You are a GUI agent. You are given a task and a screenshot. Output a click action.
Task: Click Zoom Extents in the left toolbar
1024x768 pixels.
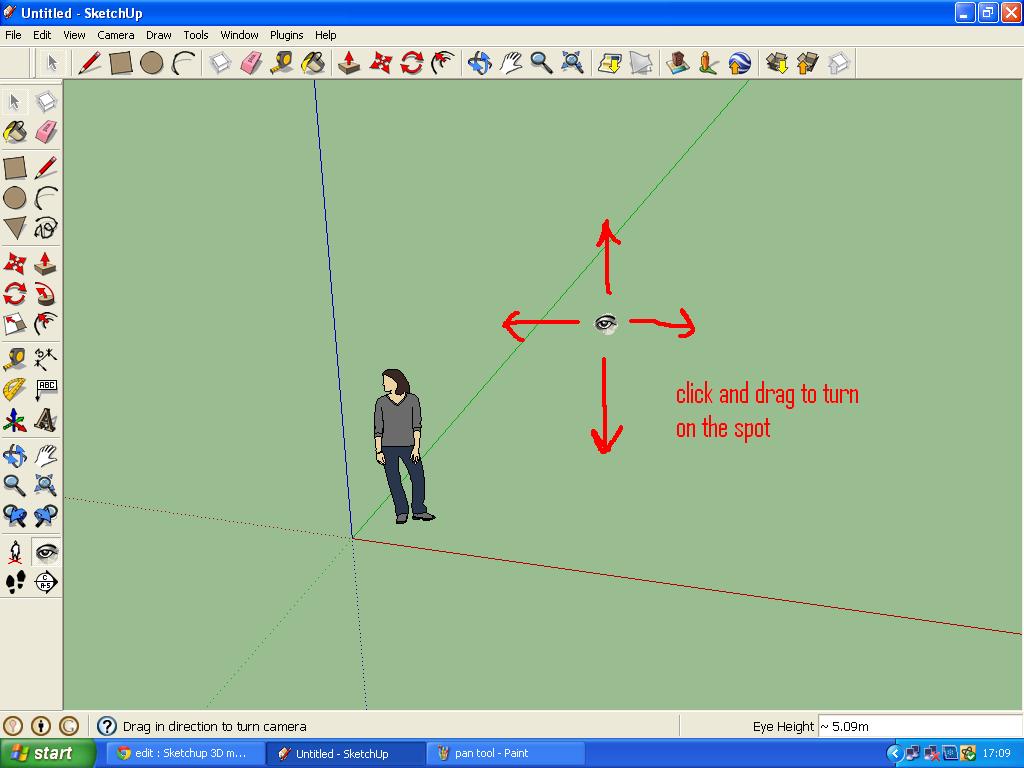tap(46, 485)
